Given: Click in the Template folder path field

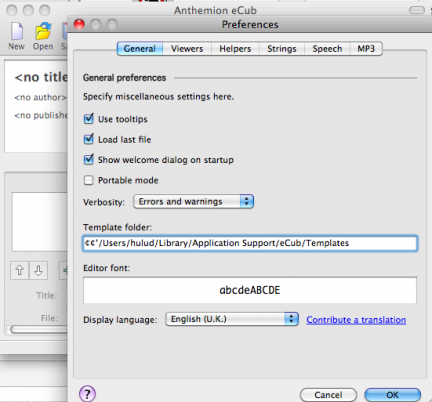Looking at the screenshot, I should (250, 243).
